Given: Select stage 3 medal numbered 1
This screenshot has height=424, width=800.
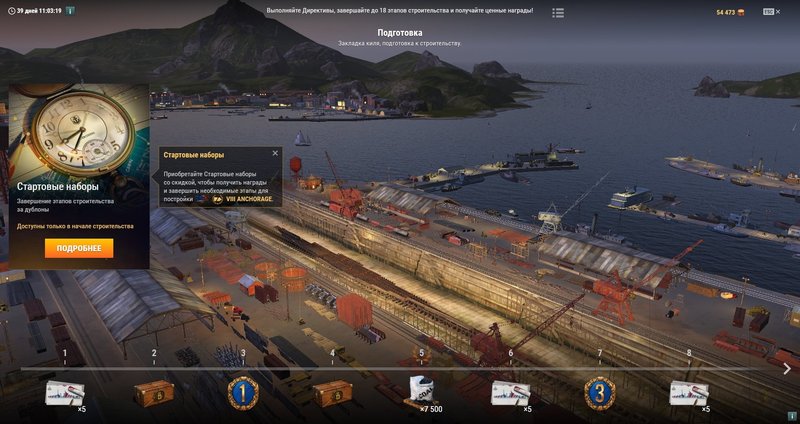Looking at the screenshot, I should coord(243,393).
